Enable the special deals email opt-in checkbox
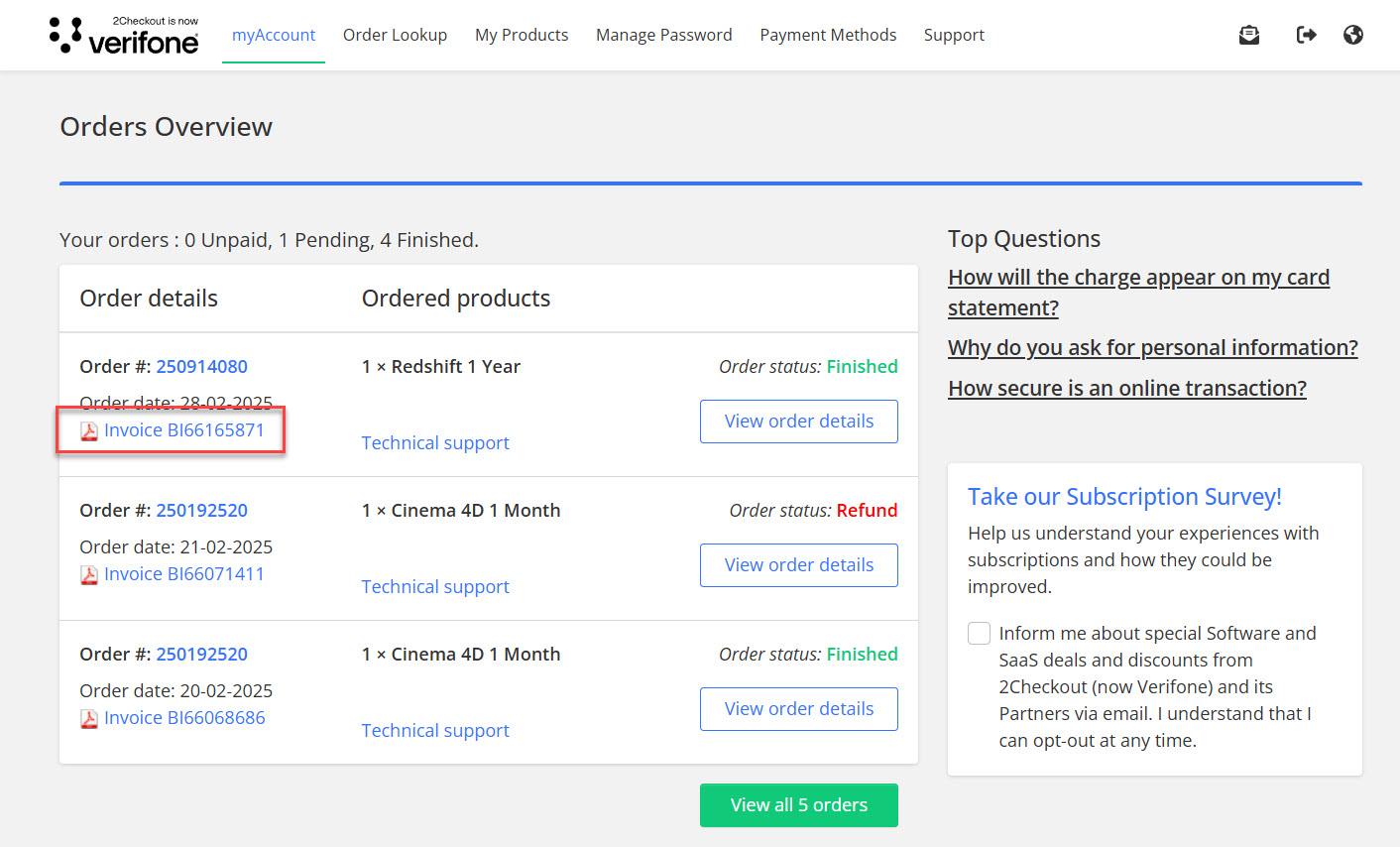 coord(979,634)
